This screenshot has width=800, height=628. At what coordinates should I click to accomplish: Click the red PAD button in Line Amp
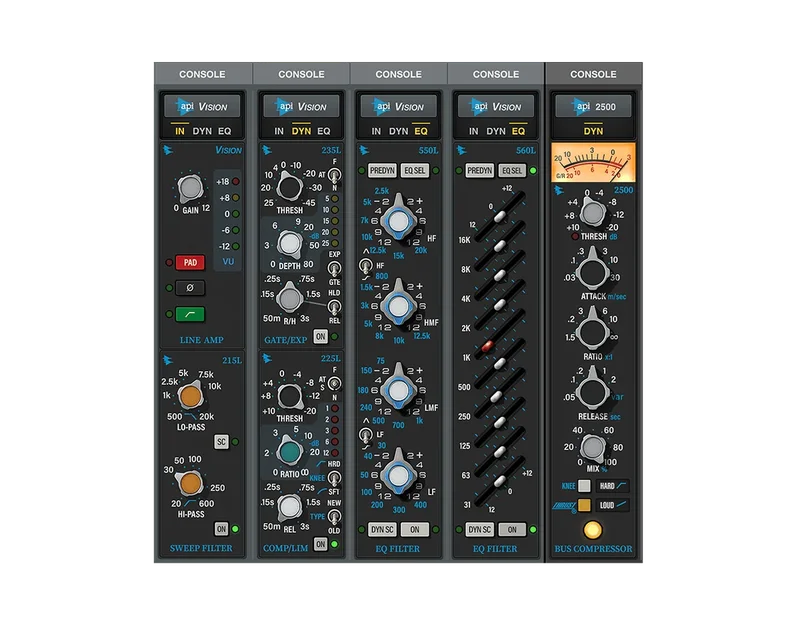click(190, 262)
